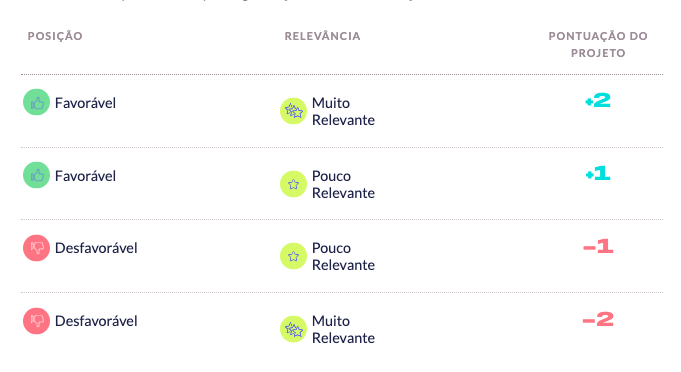The height and width of the screenshot is (372, 681).
Task: Click the green thumbs-up icon in first row
Action: click(x=36, y=102)
